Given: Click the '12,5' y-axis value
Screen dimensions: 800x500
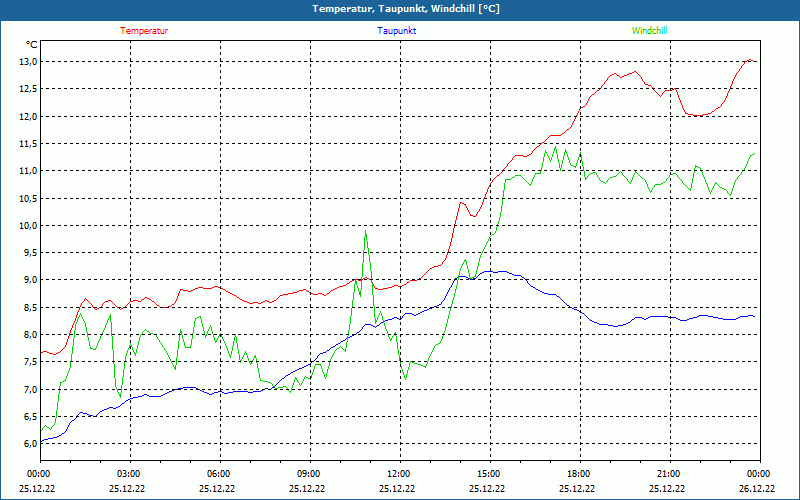Looking at the screenshot, I should pos(28,89).
